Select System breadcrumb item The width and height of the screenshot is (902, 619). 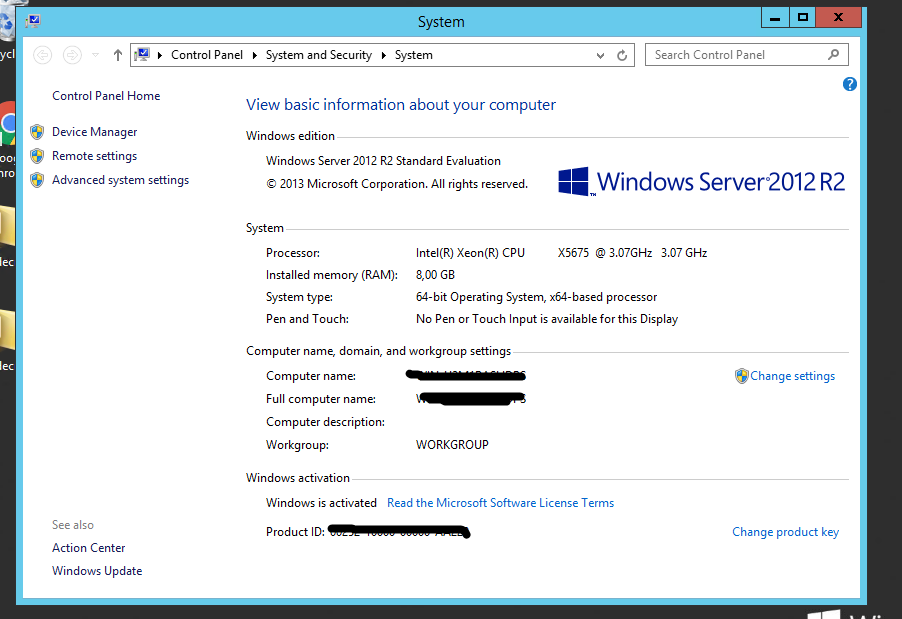coord(414,55)
